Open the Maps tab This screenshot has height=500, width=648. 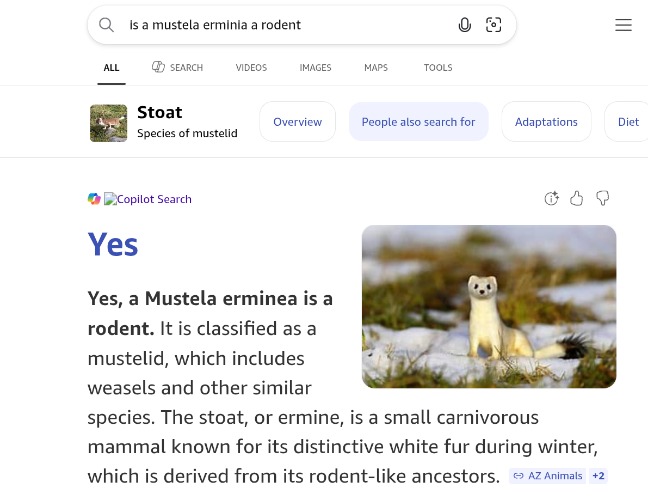[376, 68]
